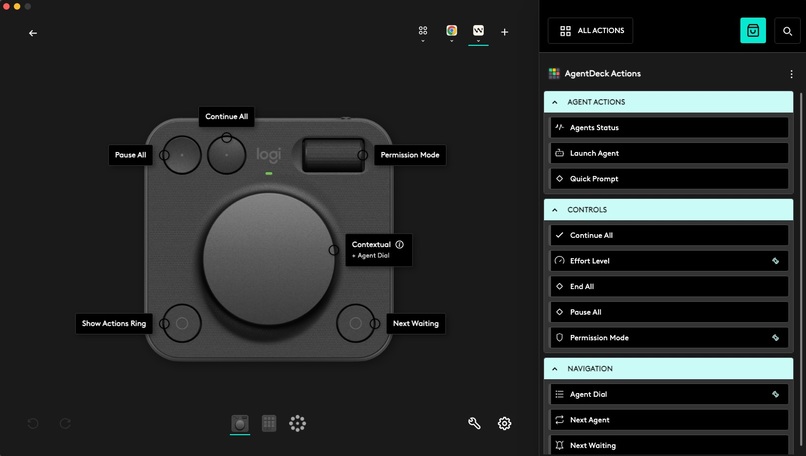
Task: Click the Agents Status pulse icon
Action: point(559,127)
